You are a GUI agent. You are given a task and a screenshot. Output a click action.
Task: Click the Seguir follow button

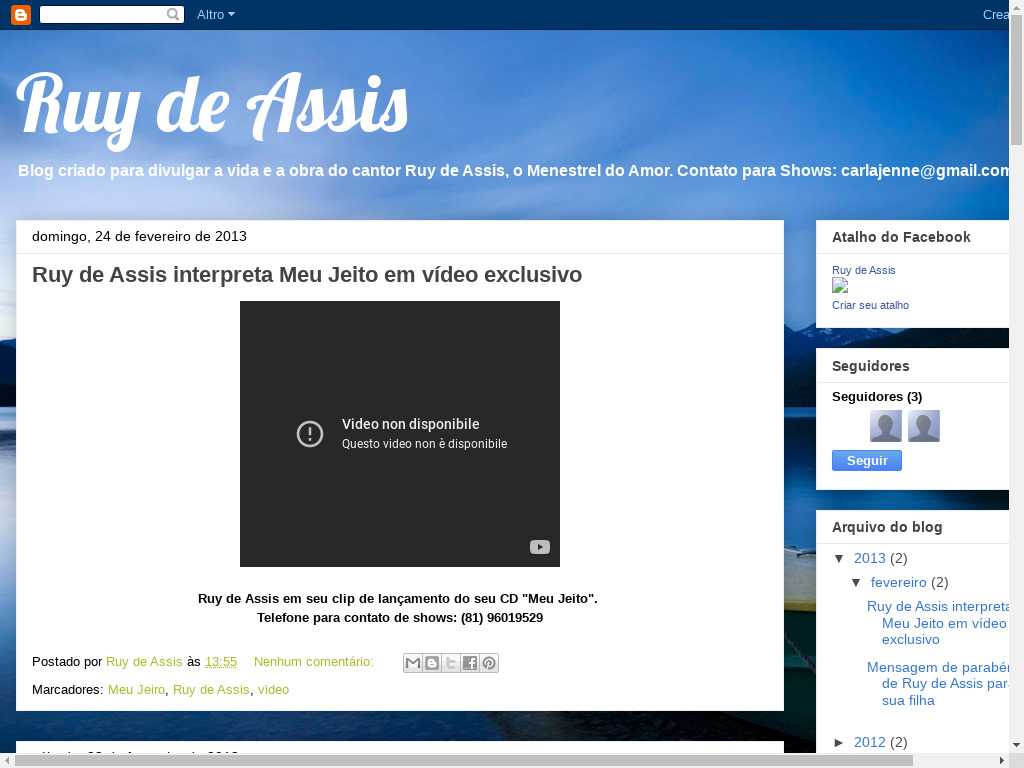tap(867, 461)
